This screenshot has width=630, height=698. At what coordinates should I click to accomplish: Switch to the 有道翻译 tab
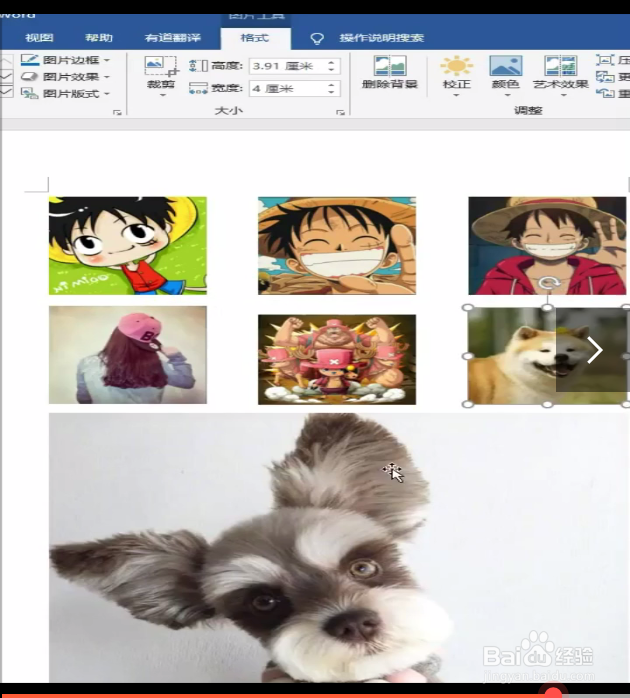point(173,38)
